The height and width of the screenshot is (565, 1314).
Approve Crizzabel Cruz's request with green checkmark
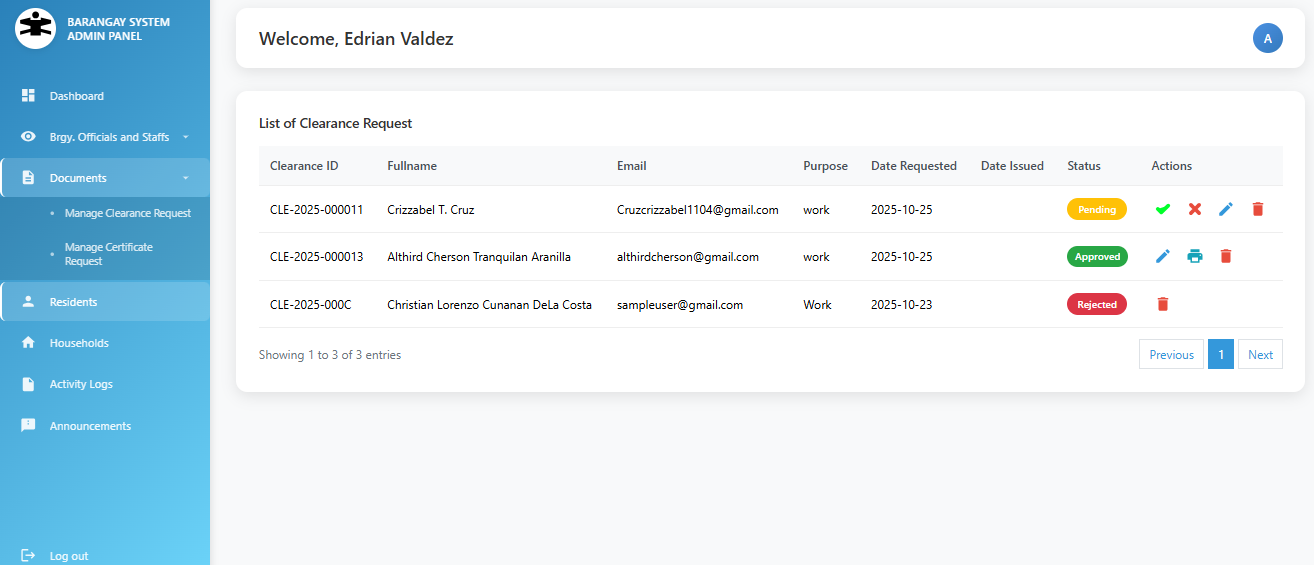pos(1163,209)
